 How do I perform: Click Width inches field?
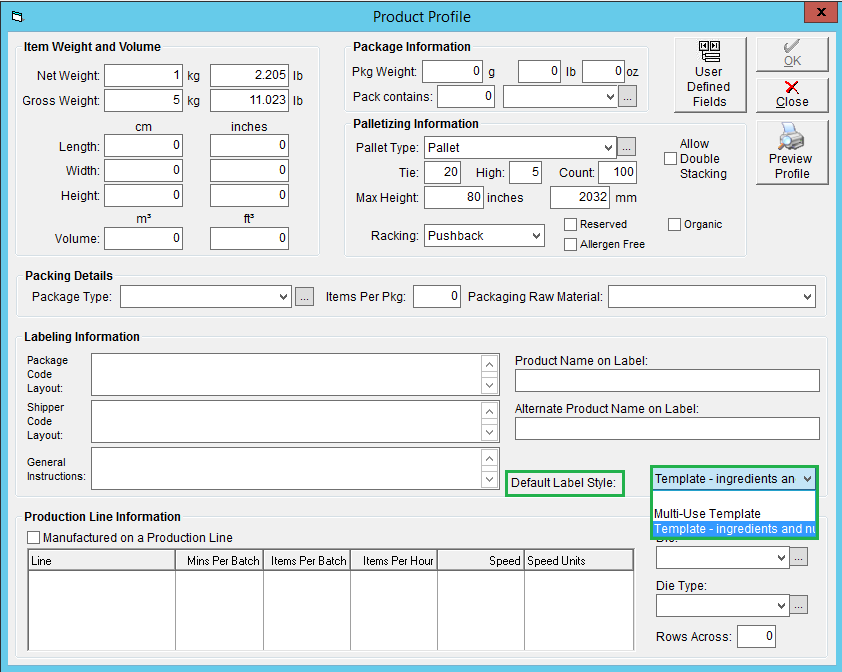point(249,171)
